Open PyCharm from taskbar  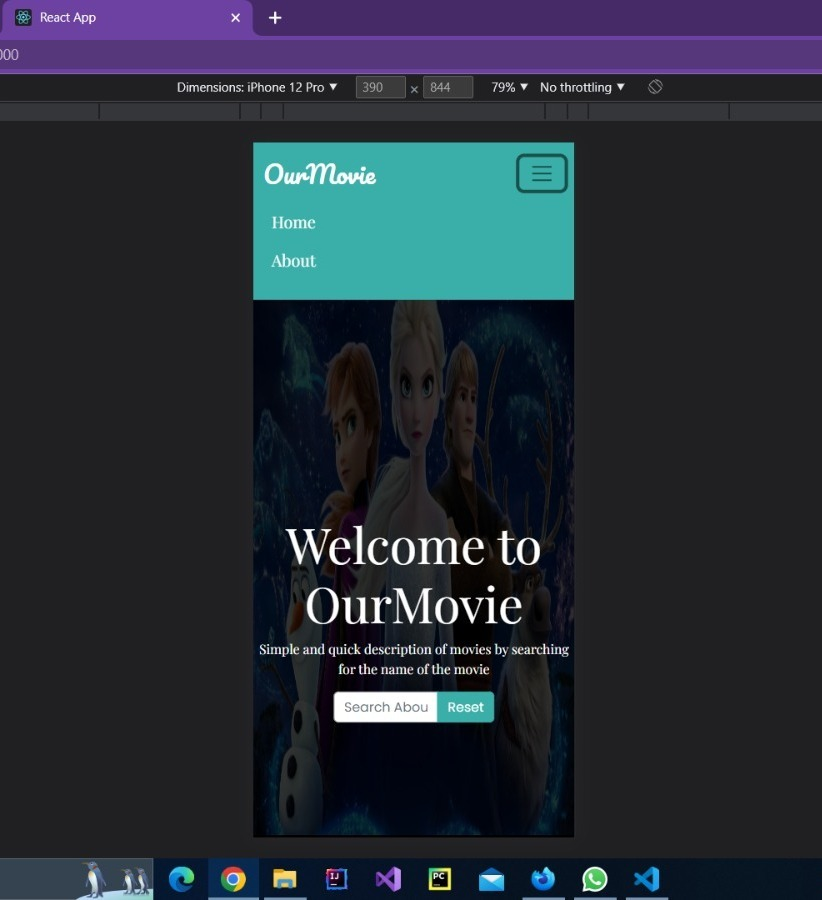(440, 879)
